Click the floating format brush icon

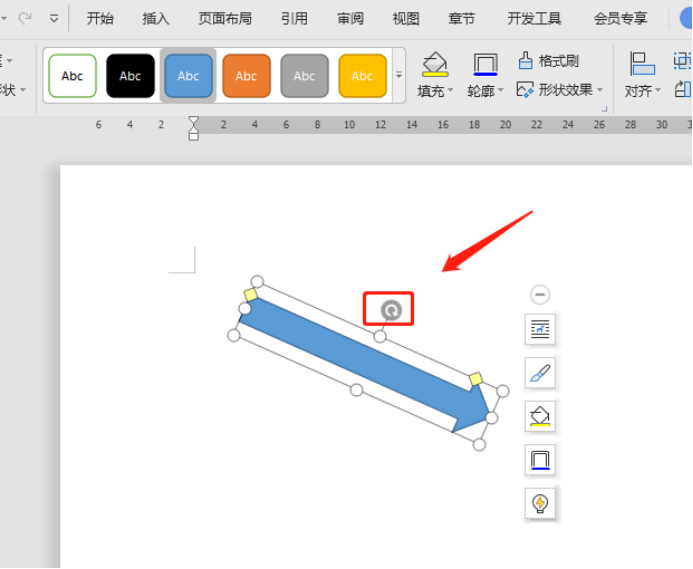click(540, 373)
